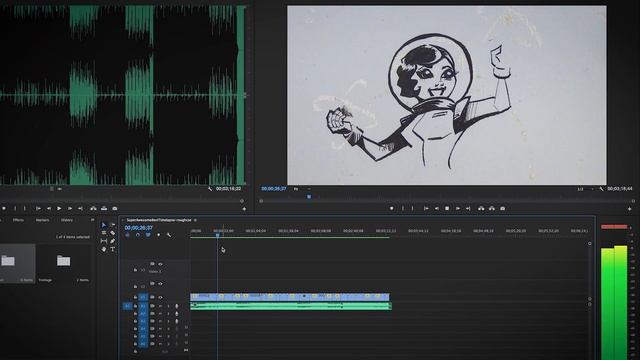Switch to the Markers tab
The image size is (640, 360).
click(x=42, y=220)
